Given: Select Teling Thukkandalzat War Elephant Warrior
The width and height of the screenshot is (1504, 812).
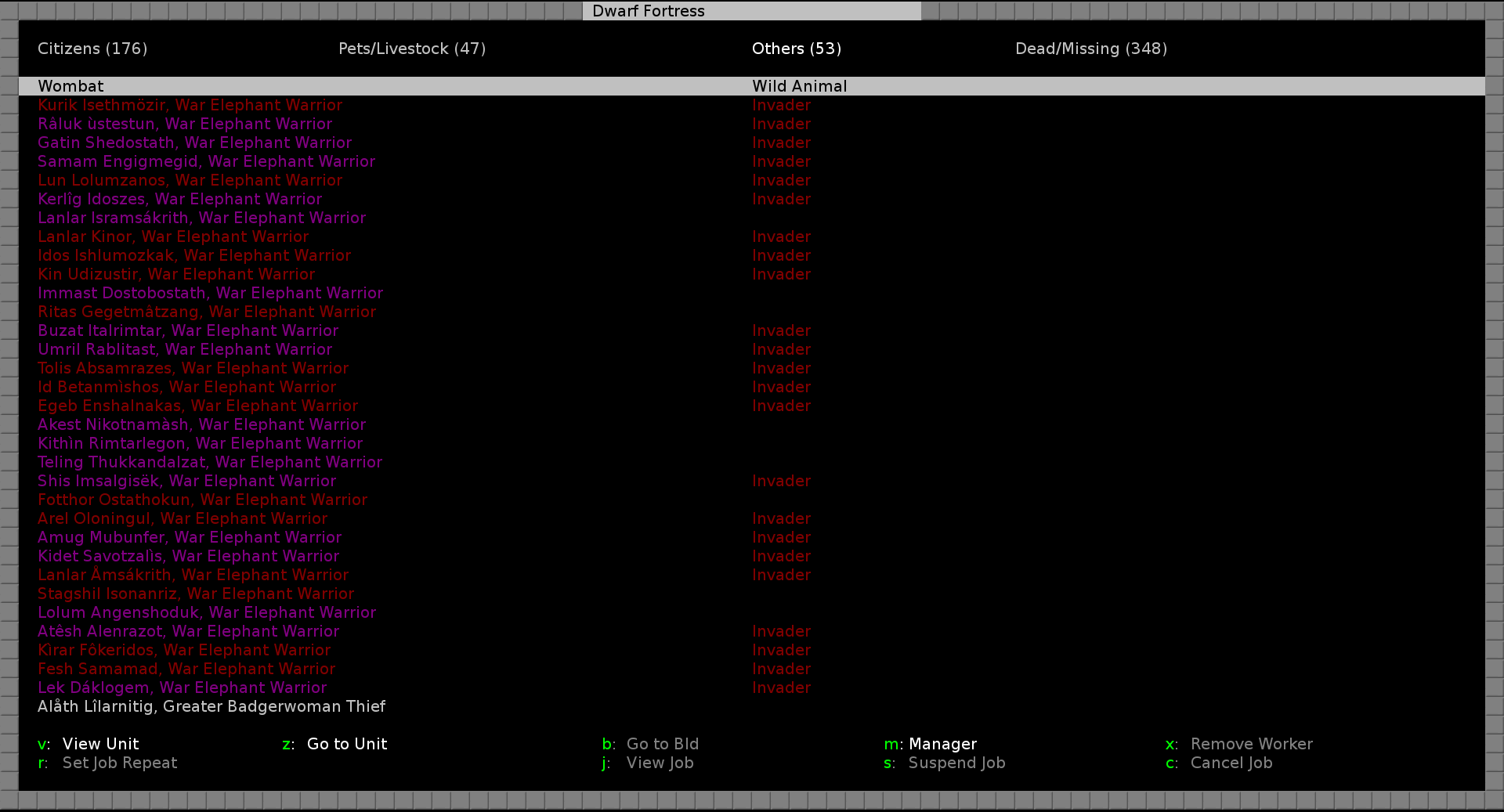Looking at the screenshot, I should point(210,462).
